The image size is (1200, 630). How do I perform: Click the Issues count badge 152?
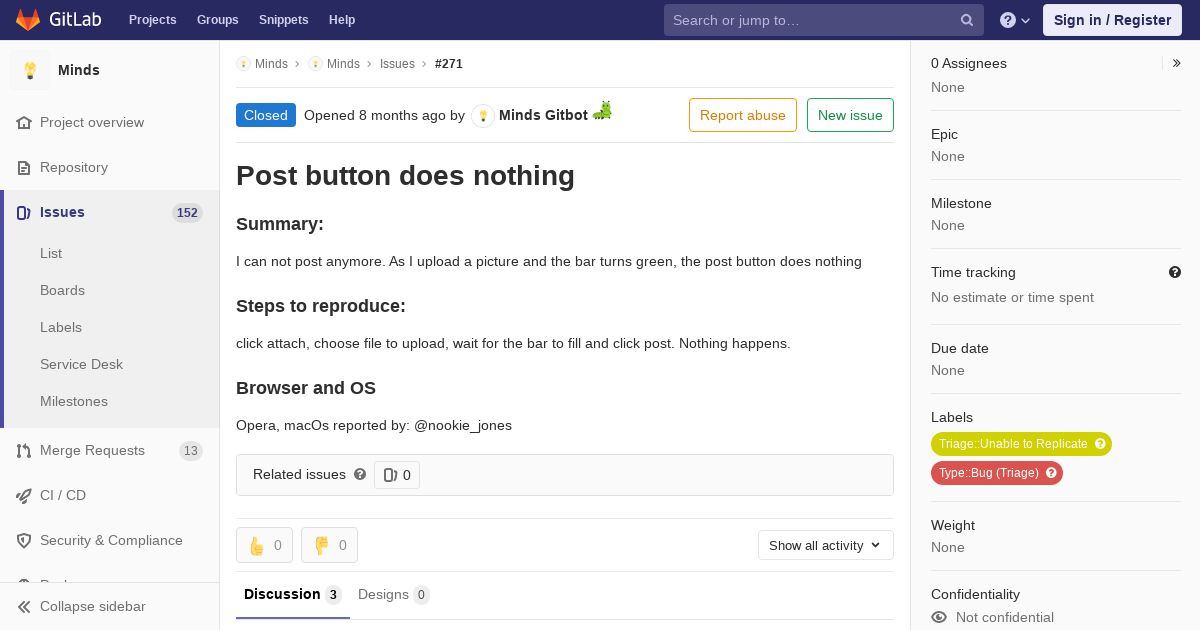187,213
